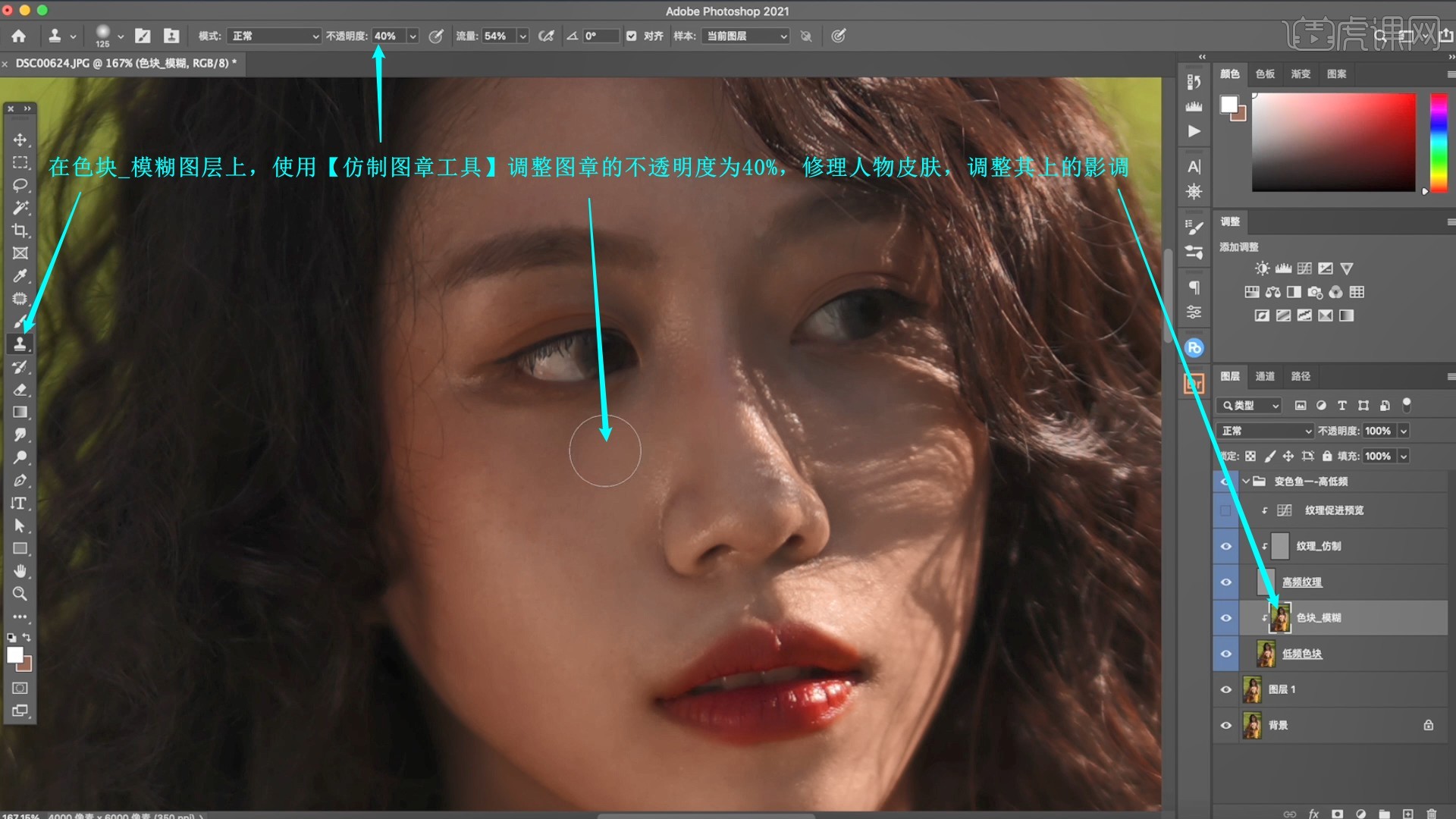
Task: Open the sample source dropdown 当前图层
Action: [746, 36]
